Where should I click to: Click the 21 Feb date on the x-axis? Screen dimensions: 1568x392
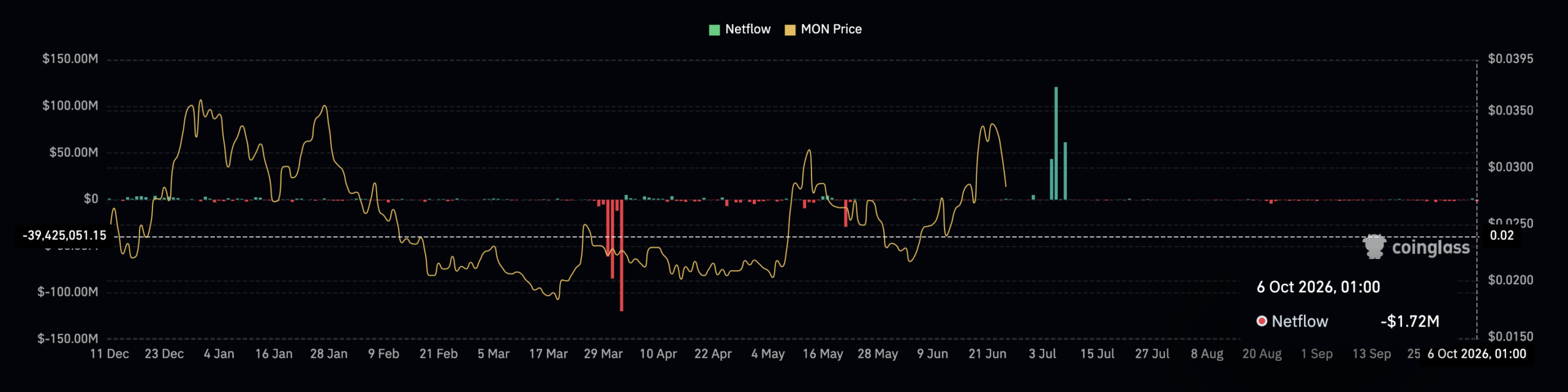point(439,354)
